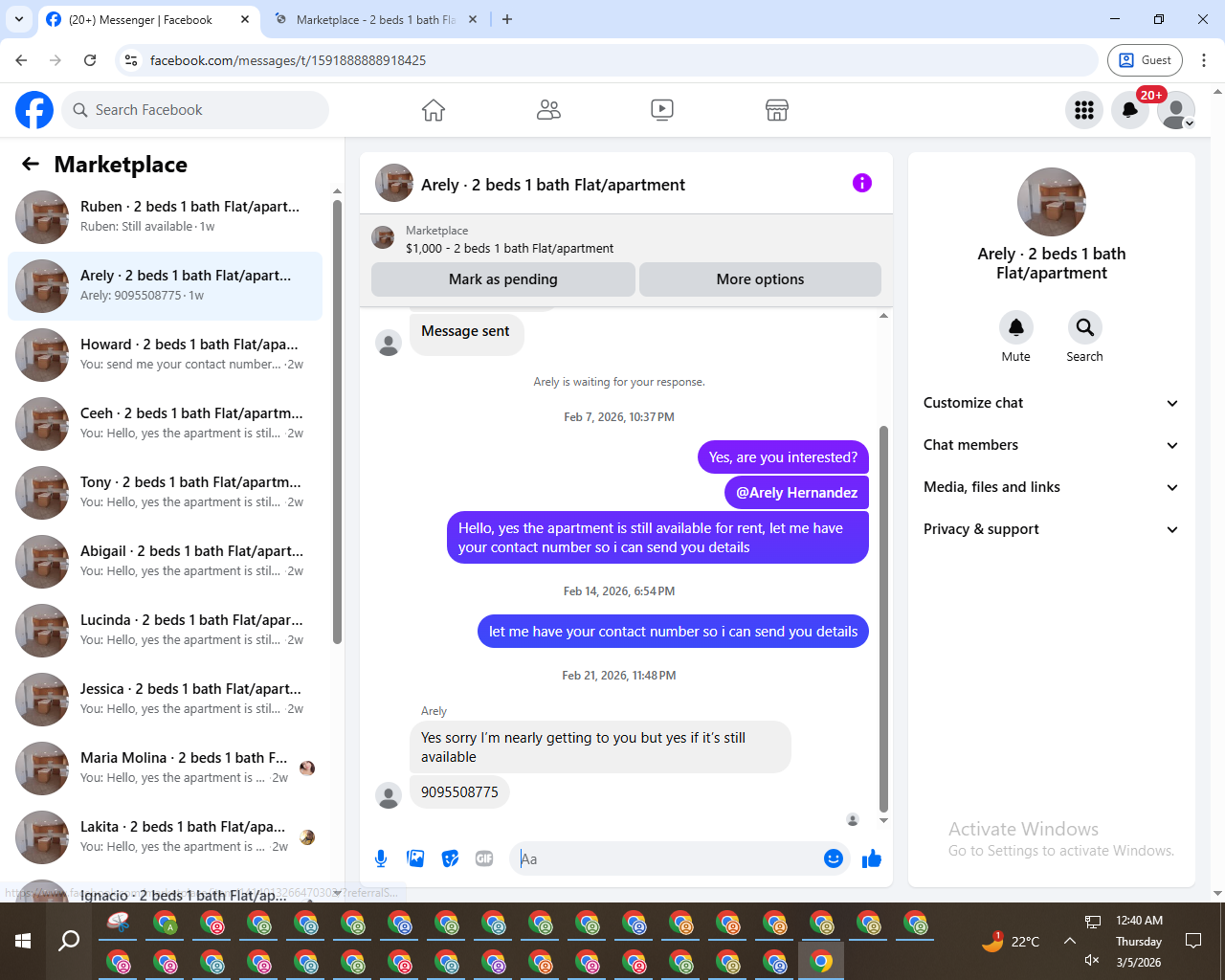1225x980 pixels.
Task: Click the chat messages scrollbar
Action: 883,617
